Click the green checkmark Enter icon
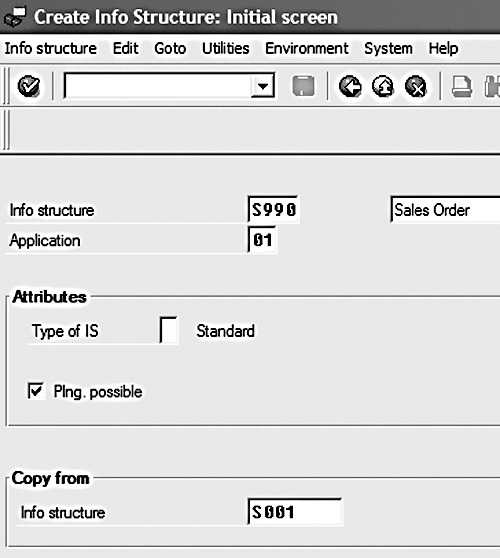Viewport: 500px width, 558px height. (28, 86)
